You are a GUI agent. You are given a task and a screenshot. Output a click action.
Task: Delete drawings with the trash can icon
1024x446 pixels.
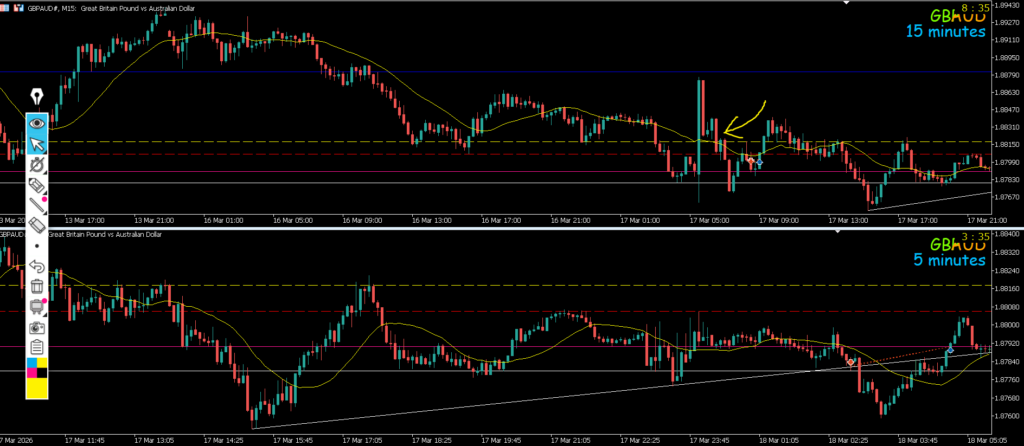pyautogui.click(x=37, y=287)
